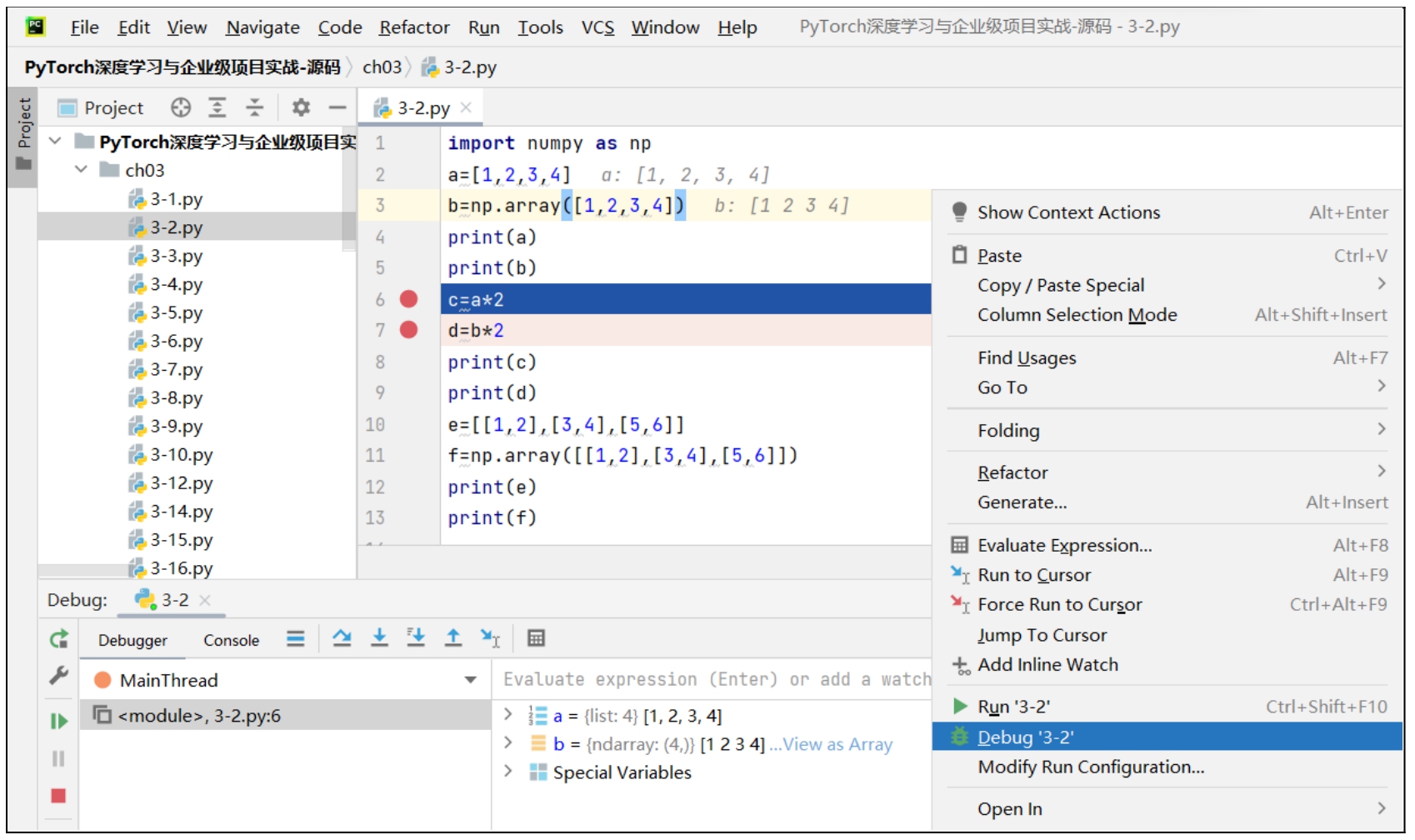Click the Project view title dropdown

click(x=102, y=107)
